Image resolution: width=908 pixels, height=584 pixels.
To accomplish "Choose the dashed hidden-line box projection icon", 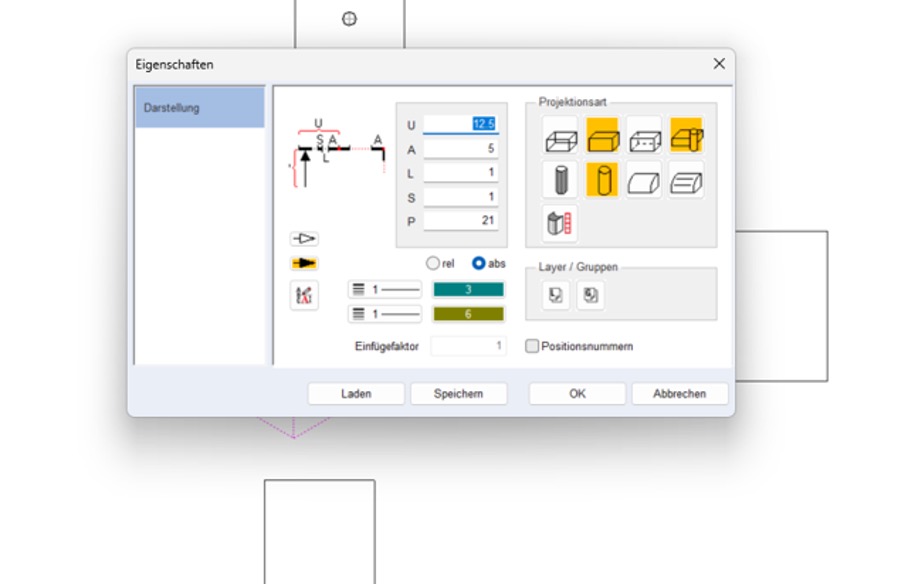I will coord(644,136).
